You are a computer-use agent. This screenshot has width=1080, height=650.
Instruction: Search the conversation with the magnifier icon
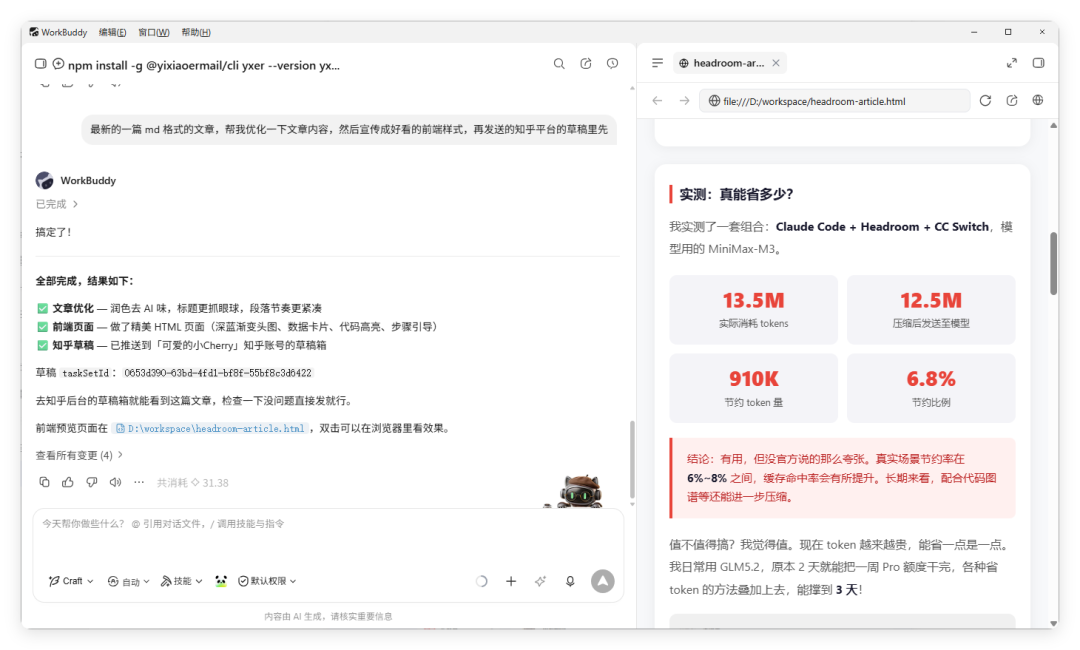click(559, 63)
